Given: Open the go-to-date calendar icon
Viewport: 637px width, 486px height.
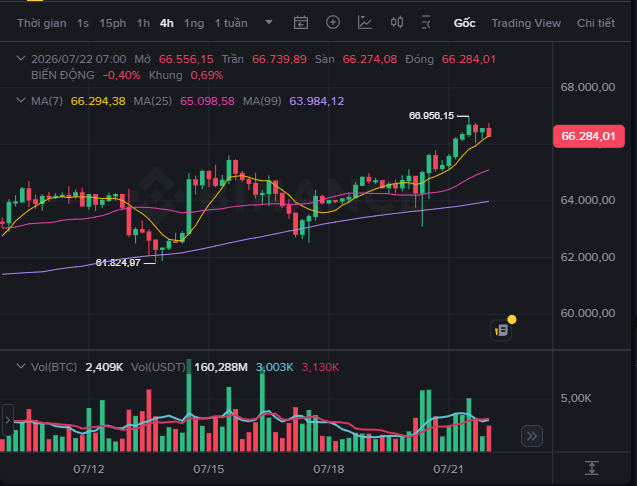Looking at the screenshot, I should (301, 23).
